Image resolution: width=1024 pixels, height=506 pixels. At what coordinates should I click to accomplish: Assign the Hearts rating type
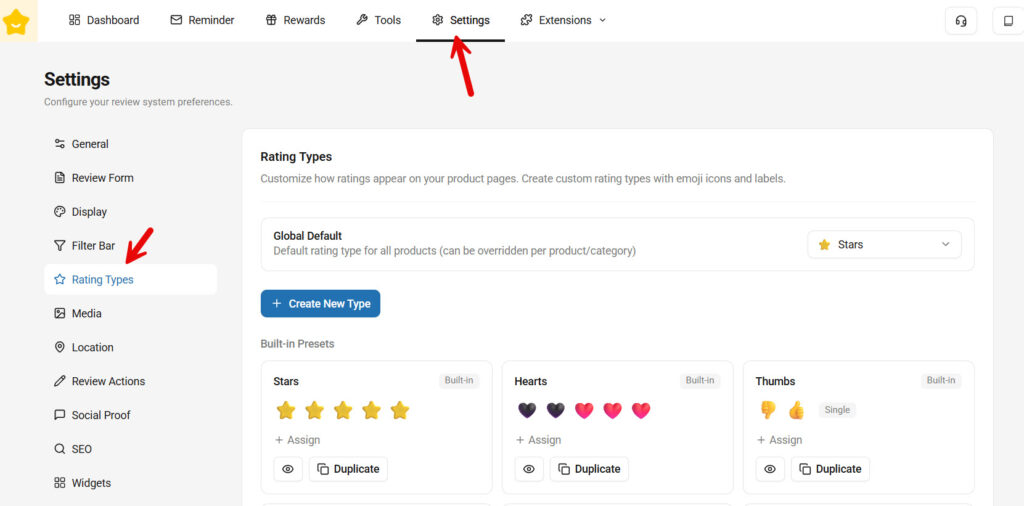tap(539, 440)
